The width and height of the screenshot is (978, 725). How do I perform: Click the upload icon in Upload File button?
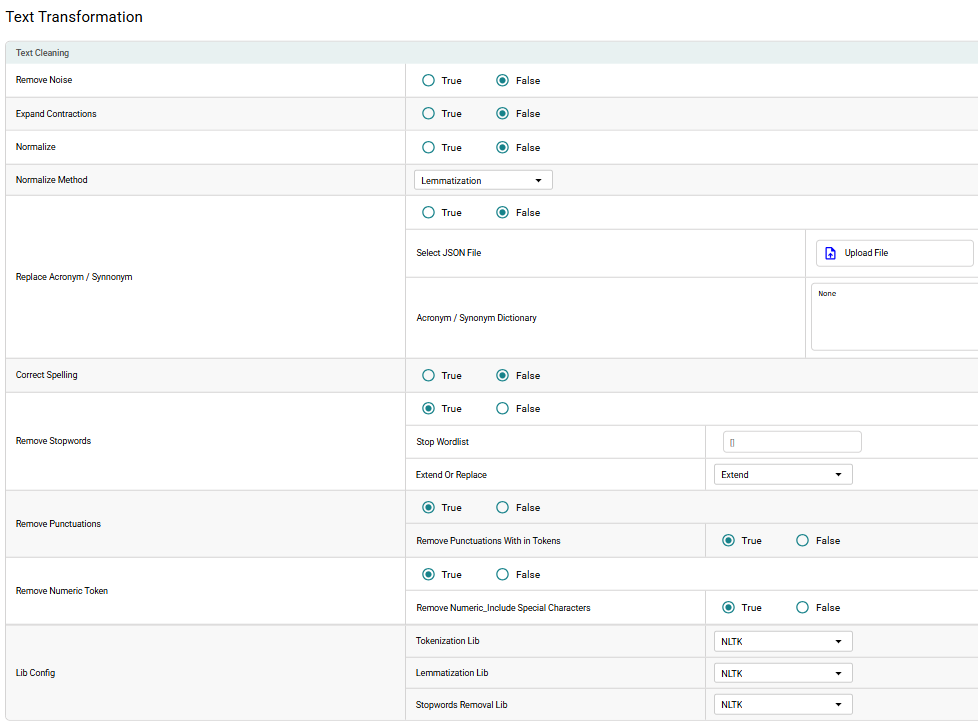830,254
